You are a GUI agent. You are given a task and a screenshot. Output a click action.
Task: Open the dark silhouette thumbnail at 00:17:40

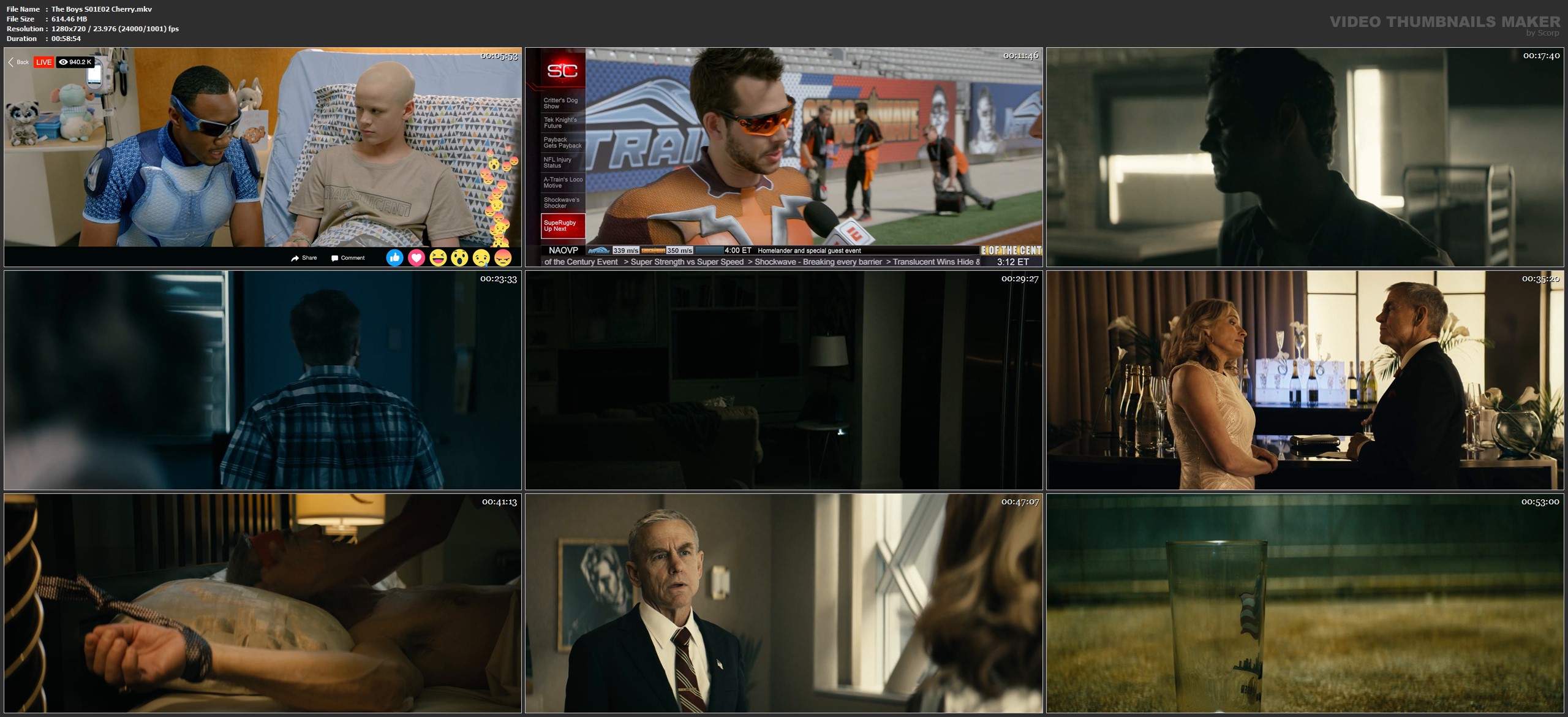(1305, 157)
